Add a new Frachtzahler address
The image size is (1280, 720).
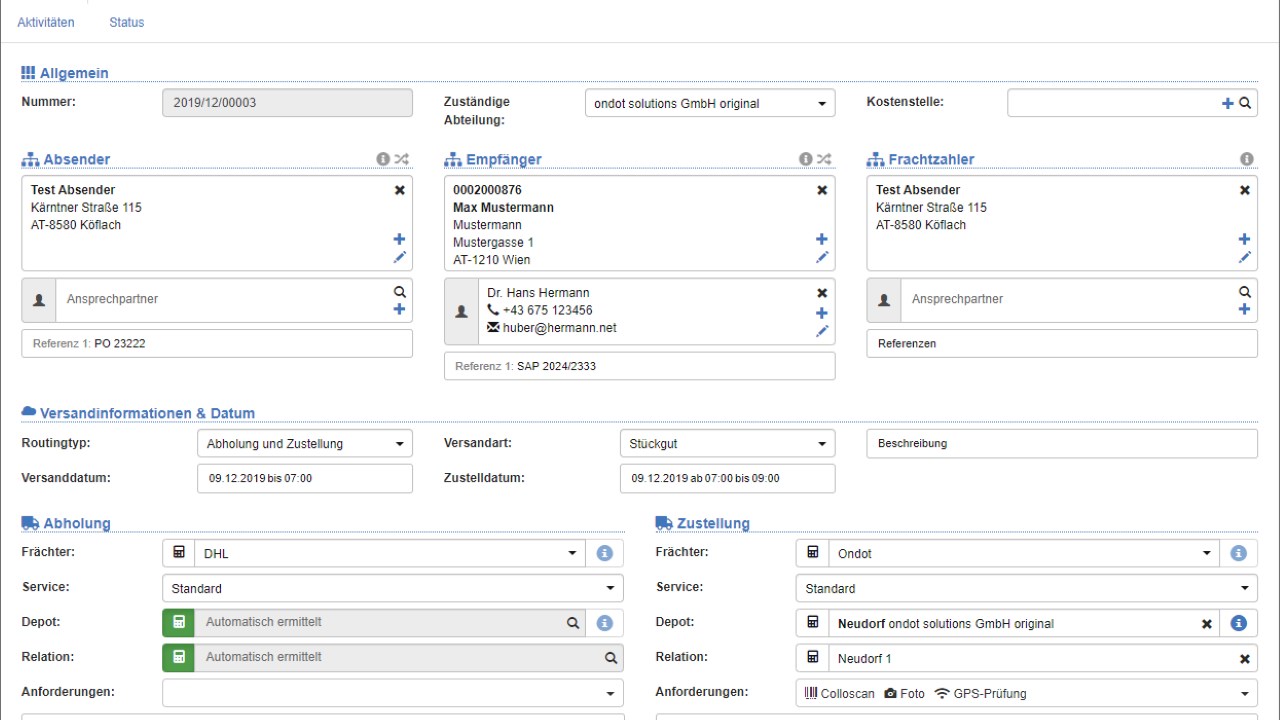click(x=1244, y=239)
